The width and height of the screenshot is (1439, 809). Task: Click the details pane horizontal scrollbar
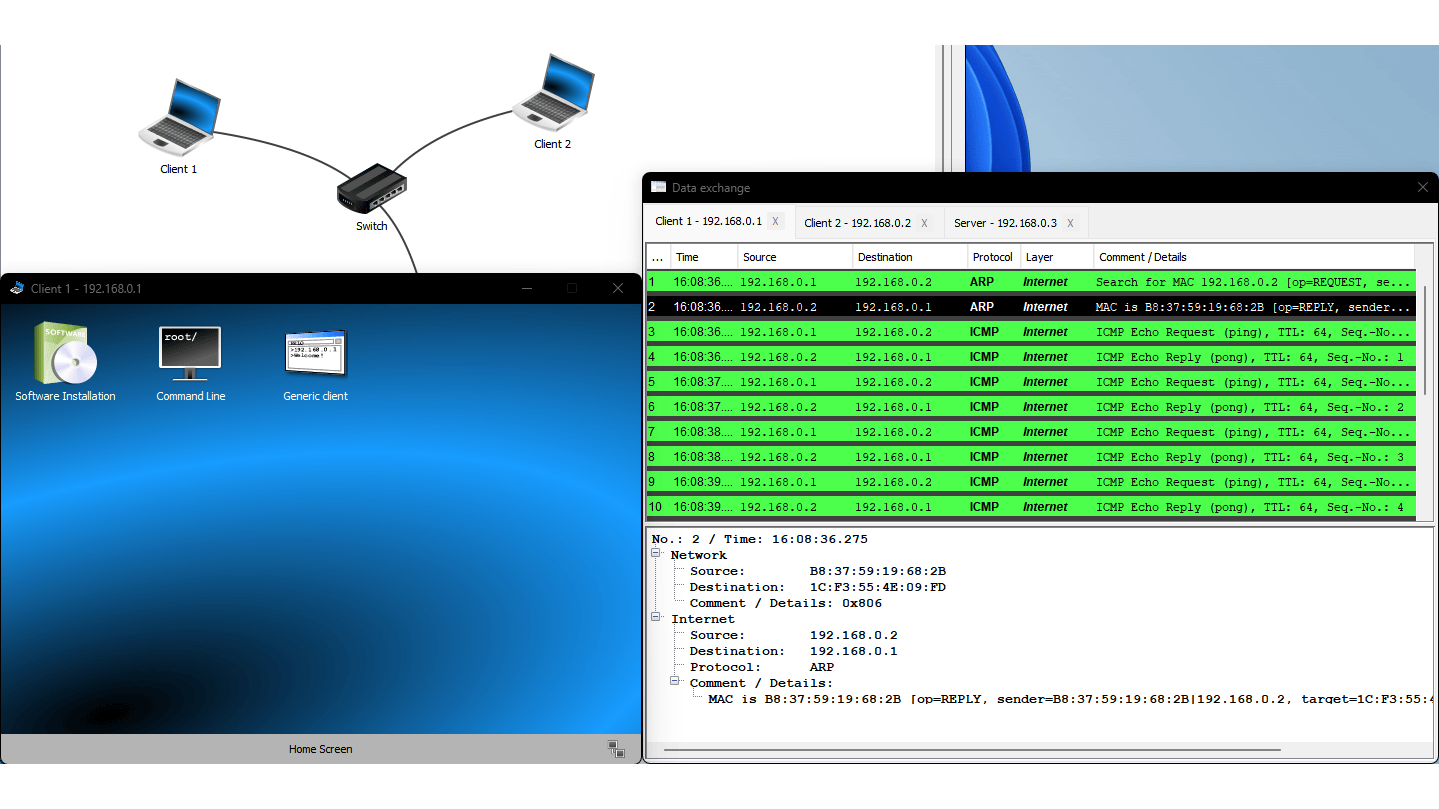972,749
